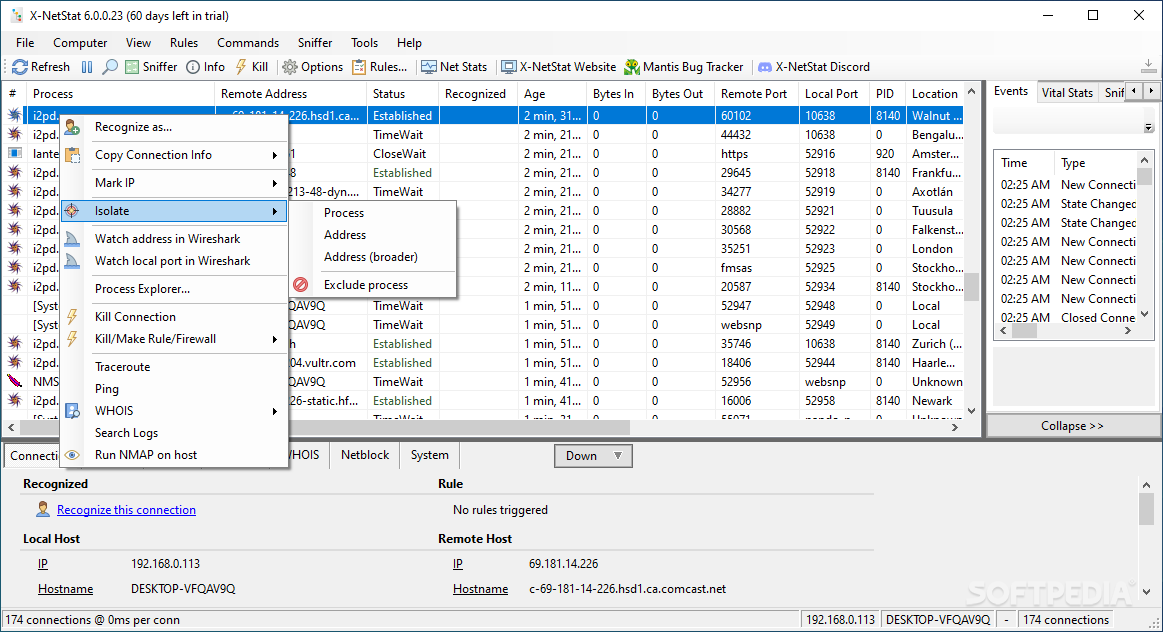This screenshot has width=1163, height=632.
Task: Click the red Exclude process icon
Action: (x=300, y=285)
